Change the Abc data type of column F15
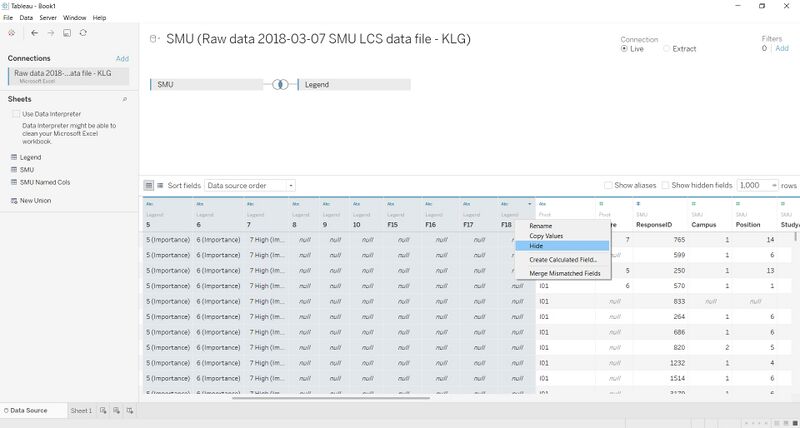 [x=390, y=204]
